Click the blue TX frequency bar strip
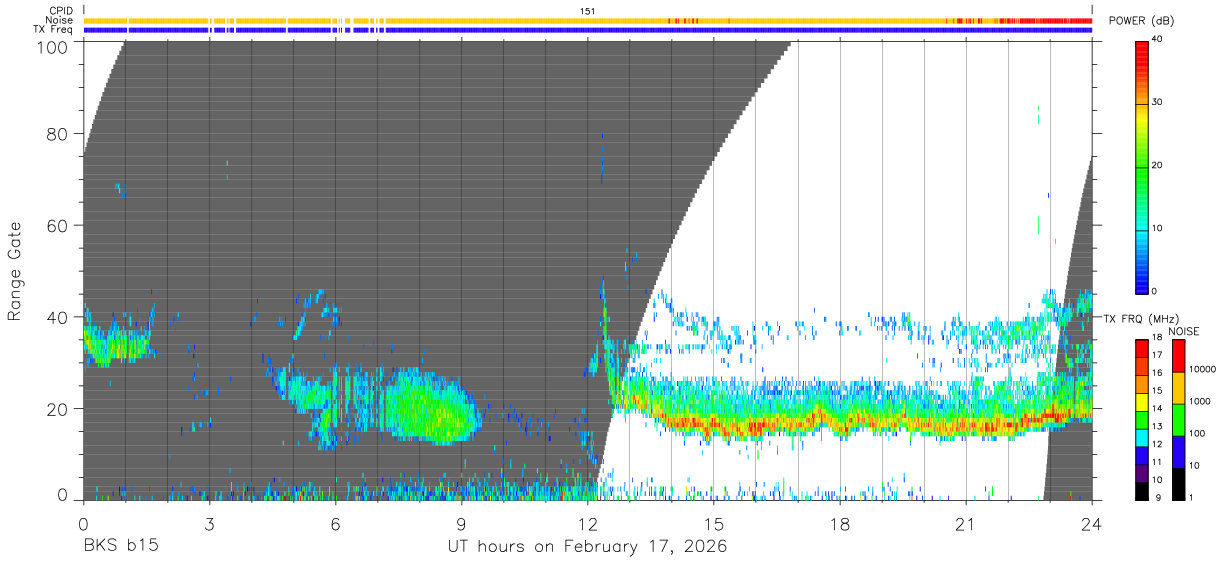The image size is (1228, 567). click(x=587, y=30)
